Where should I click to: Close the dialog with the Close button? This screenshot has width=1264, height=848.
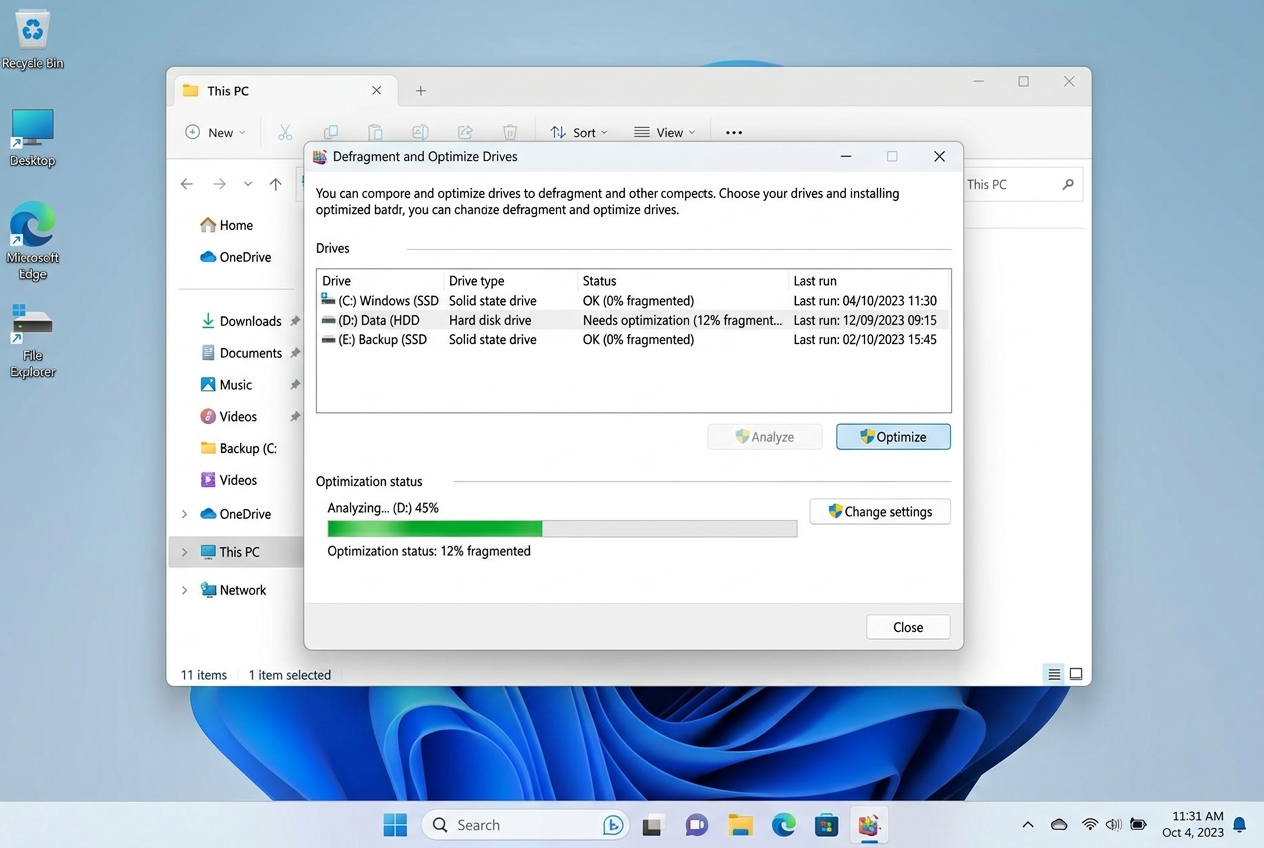(908, 627)
